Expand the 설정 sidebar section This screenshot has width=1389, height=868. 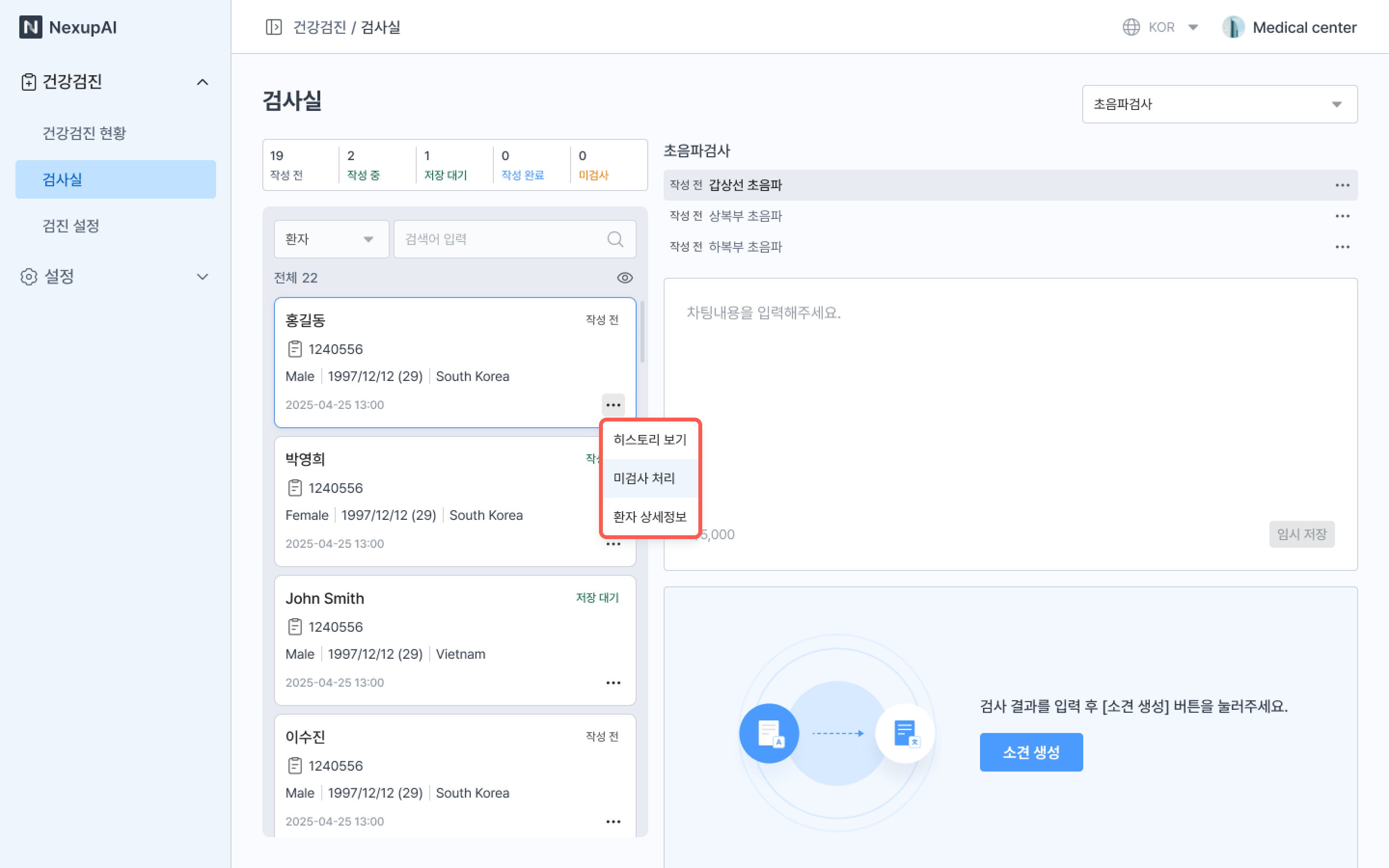(202, 277)
